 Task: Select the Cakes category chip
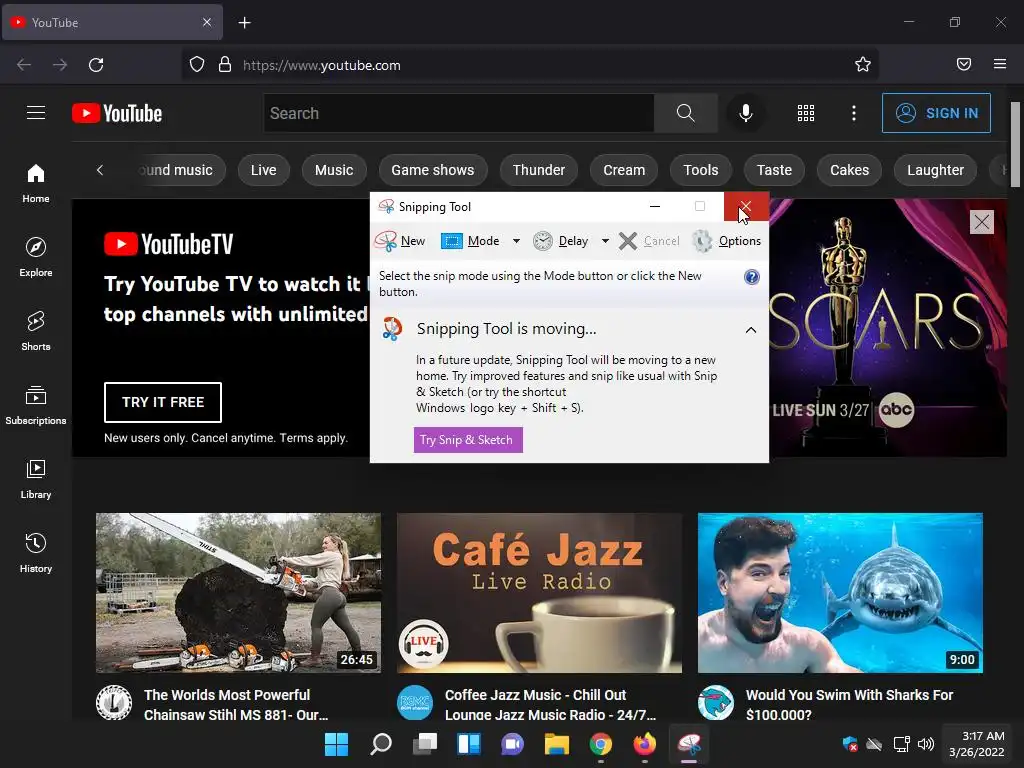point(850,170)
